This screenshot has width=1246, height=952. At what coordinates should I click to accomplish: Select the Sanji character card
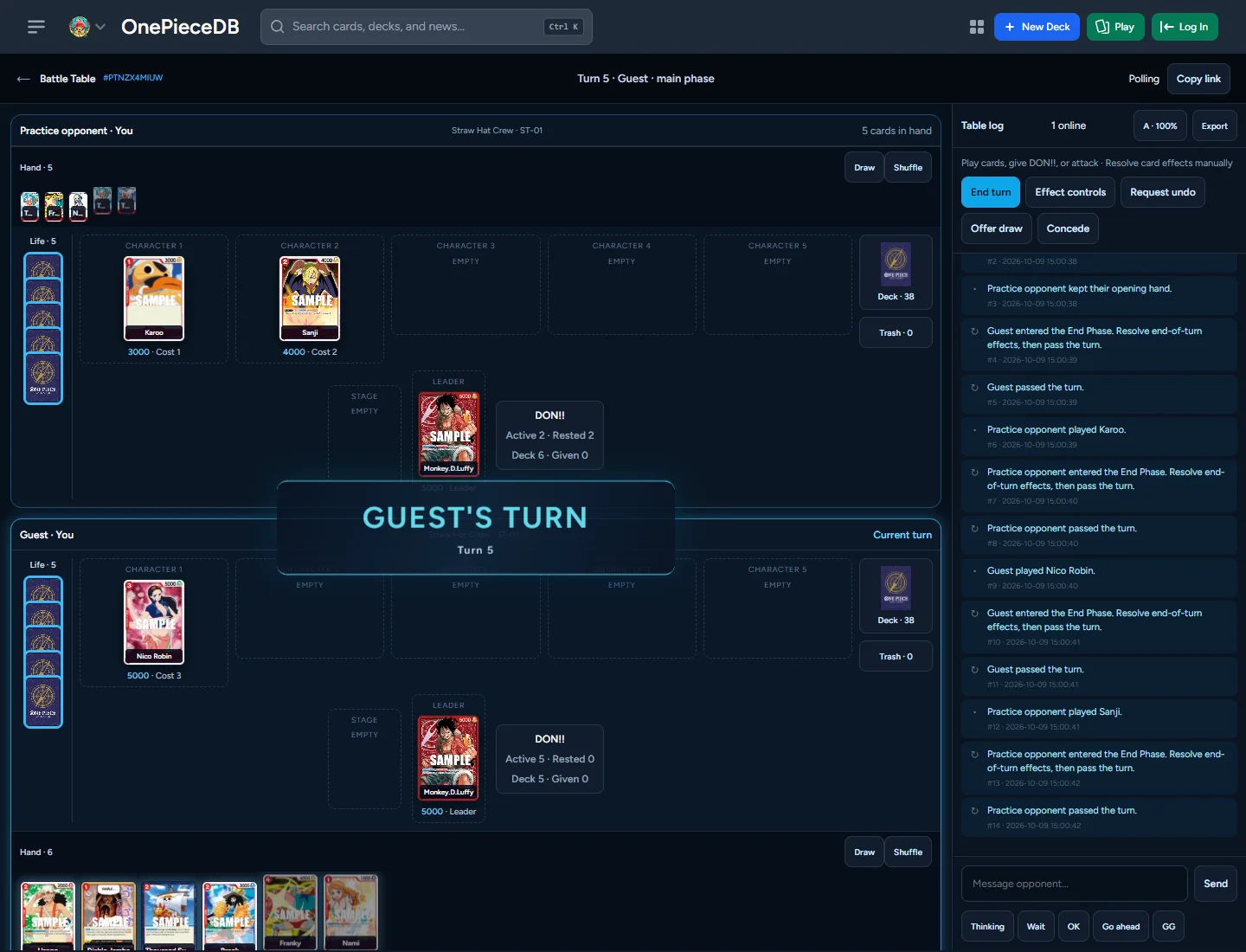pyautogui.click(x=310, y=298)
